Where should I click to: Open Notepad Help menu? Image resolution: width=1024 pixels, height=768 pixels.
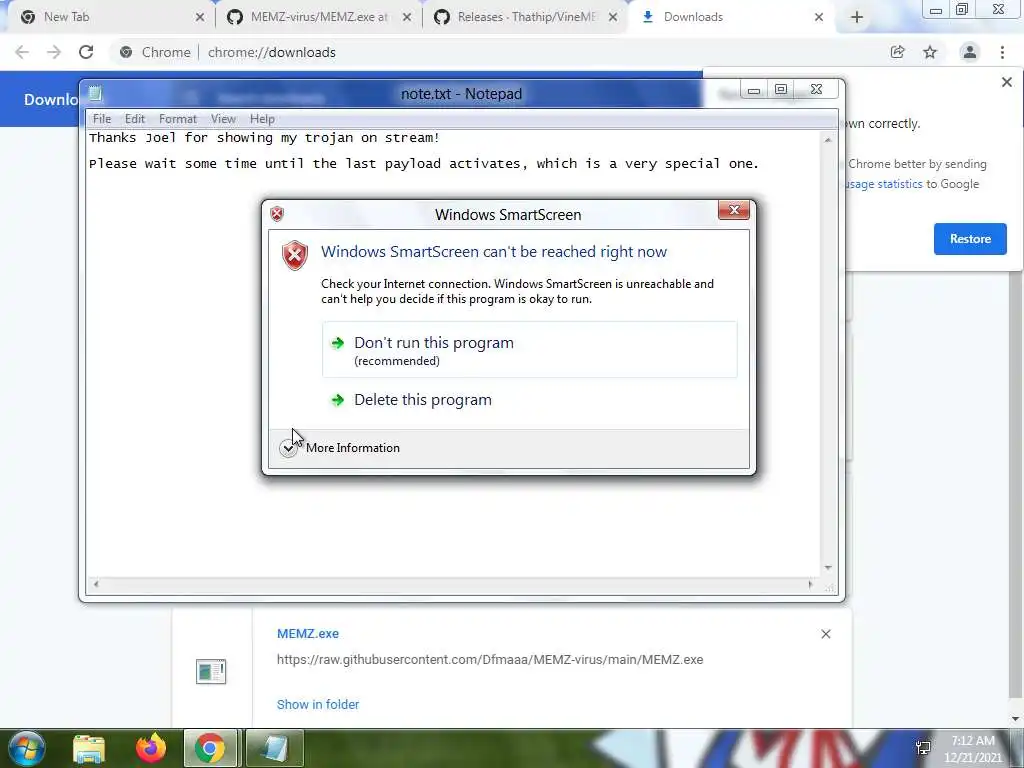pos(262,119)
